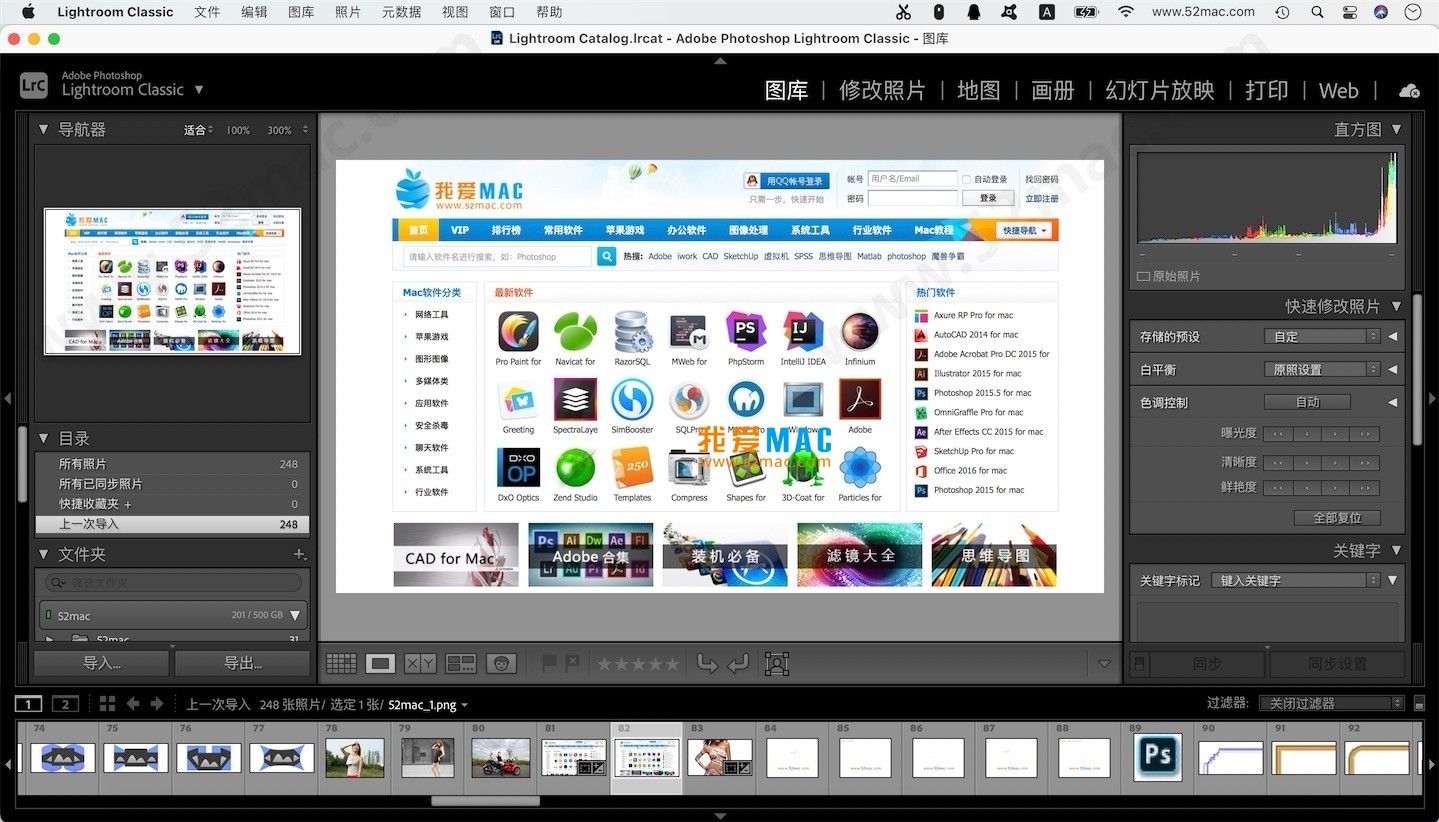Switch to the 画册 Book module

[1052, 91]
